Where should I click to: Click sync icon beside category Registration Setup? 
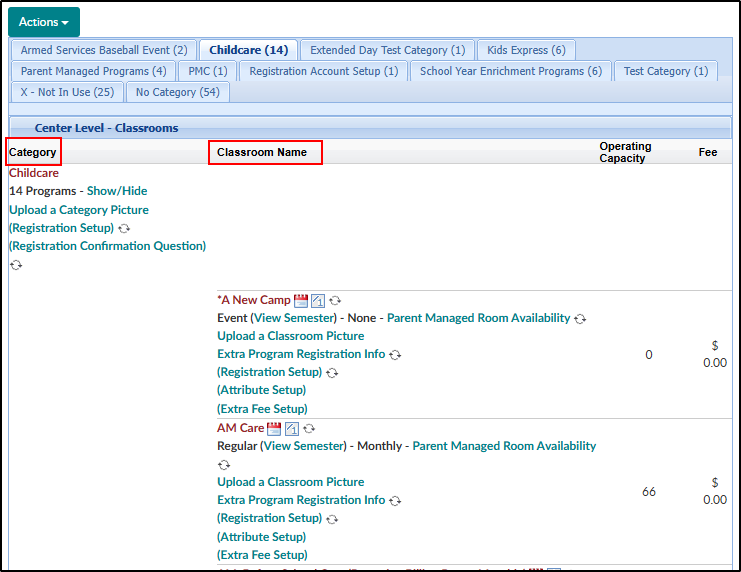pos(124,229)
